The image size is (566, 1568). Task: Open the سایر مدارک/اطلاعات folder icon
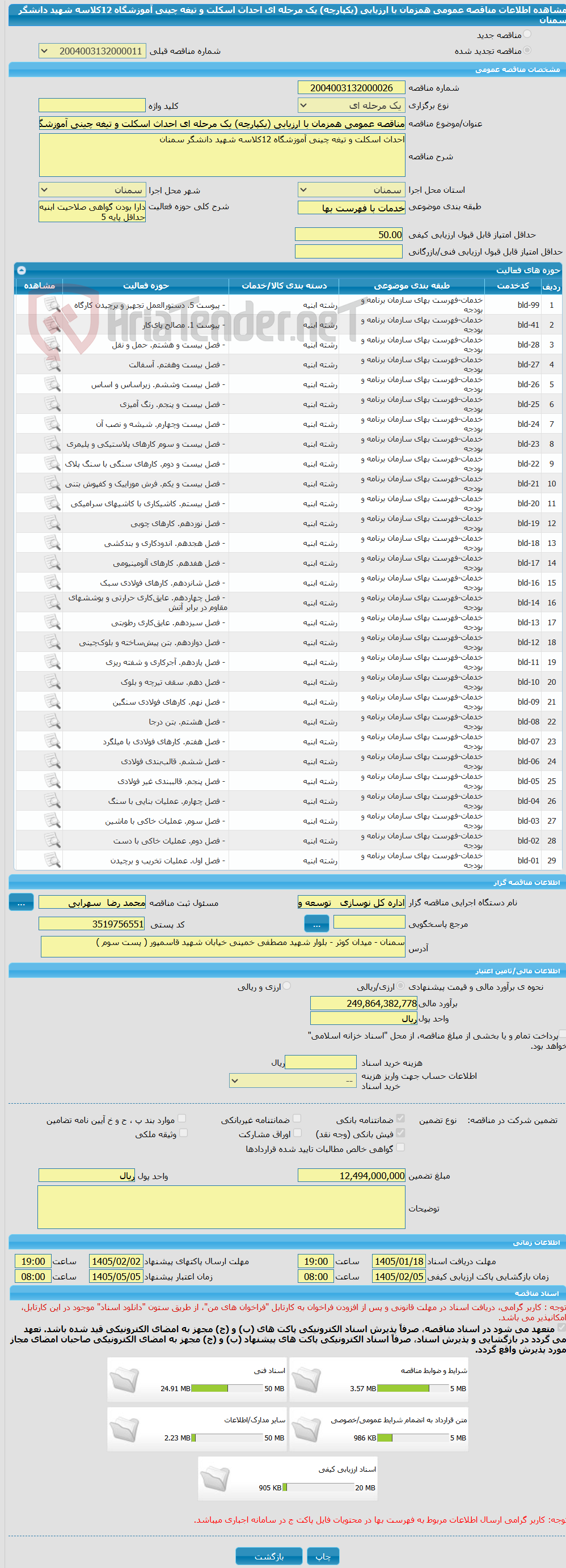pyautogui.click(x=125, y=1430)
